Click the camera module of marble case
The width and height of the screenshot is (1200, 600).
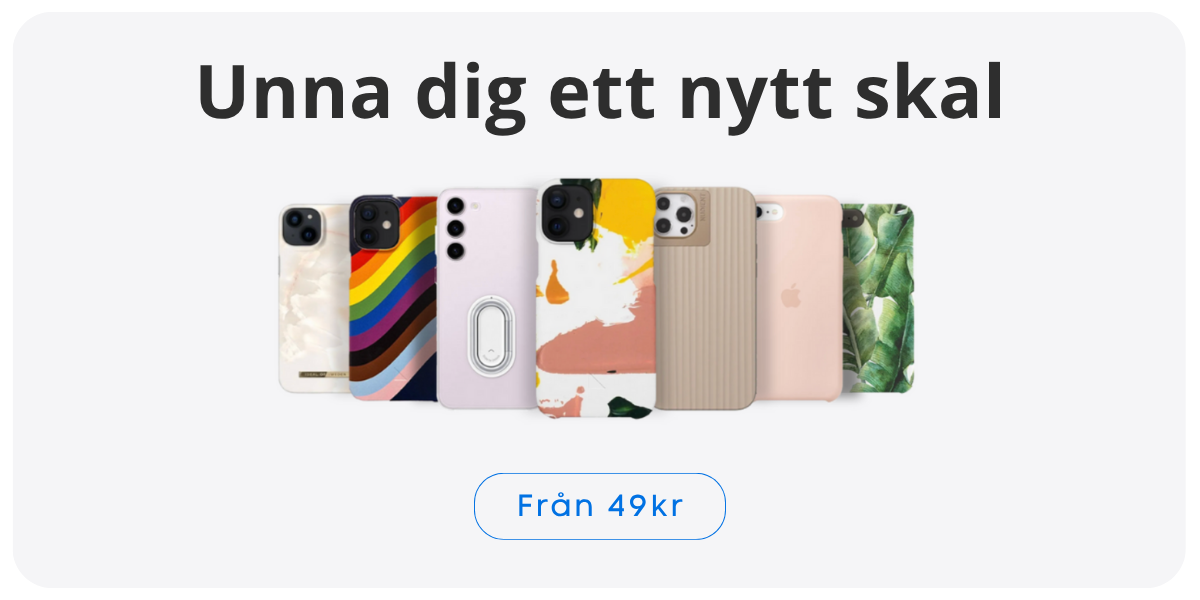click(302, 225)
